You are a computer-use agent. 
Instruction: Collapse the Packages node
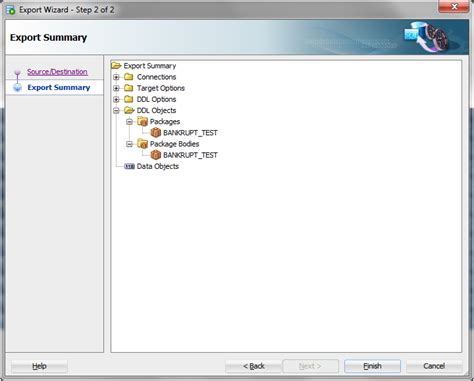tap(129, 122)
